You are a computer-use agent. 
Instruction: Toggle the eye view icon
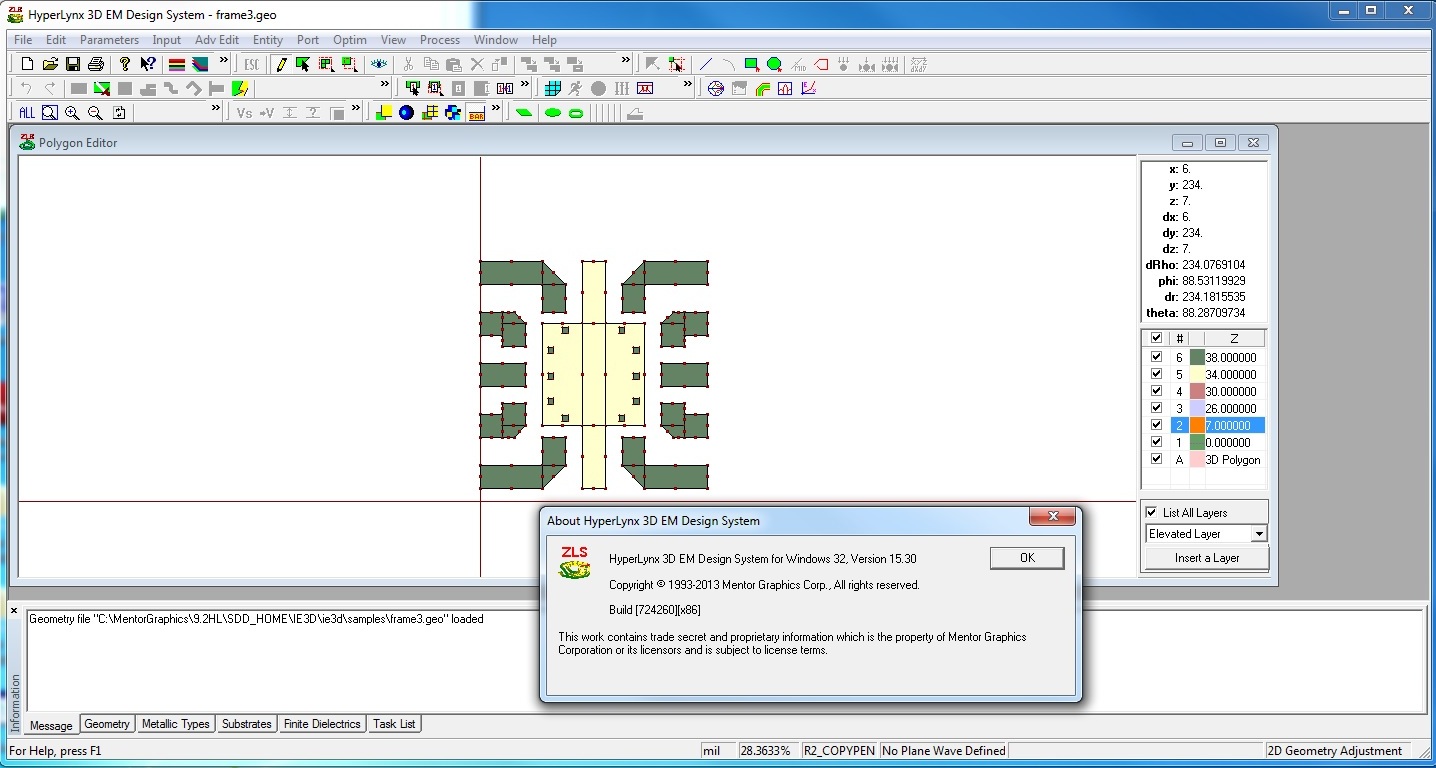(x=379, y=64)
